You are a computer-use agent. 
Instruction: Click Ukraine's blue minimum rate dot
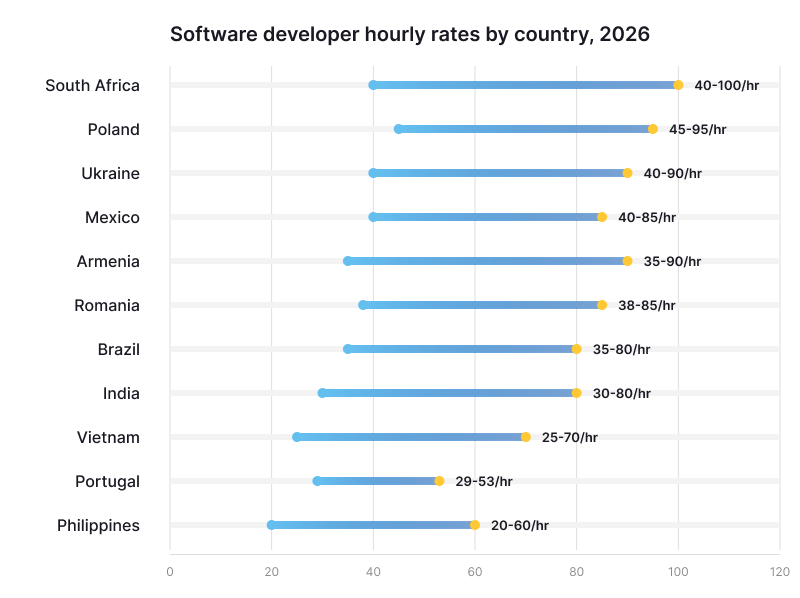pyautogui.click(x=373, y=173)
